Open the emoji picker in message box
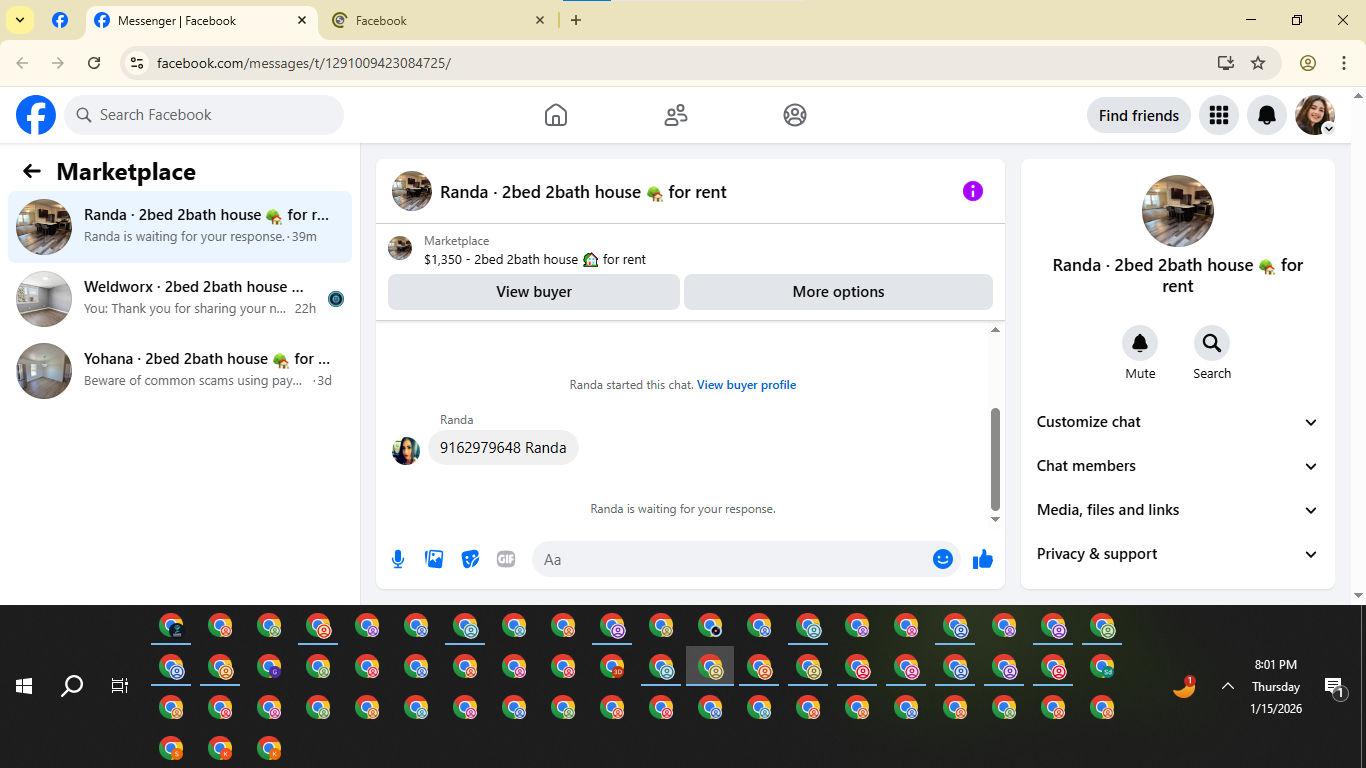 coord(942,559)
